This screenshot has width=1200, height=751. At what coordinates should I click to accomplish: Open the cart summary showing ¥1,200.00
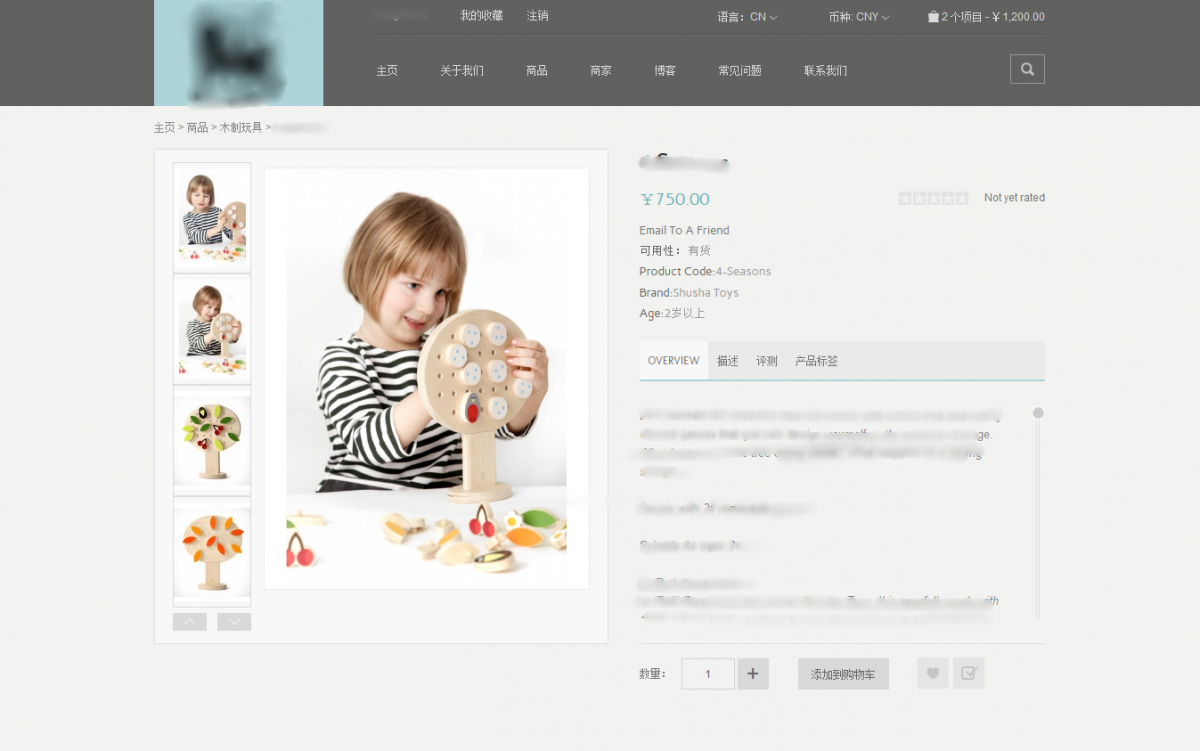[x=993, y=17]
